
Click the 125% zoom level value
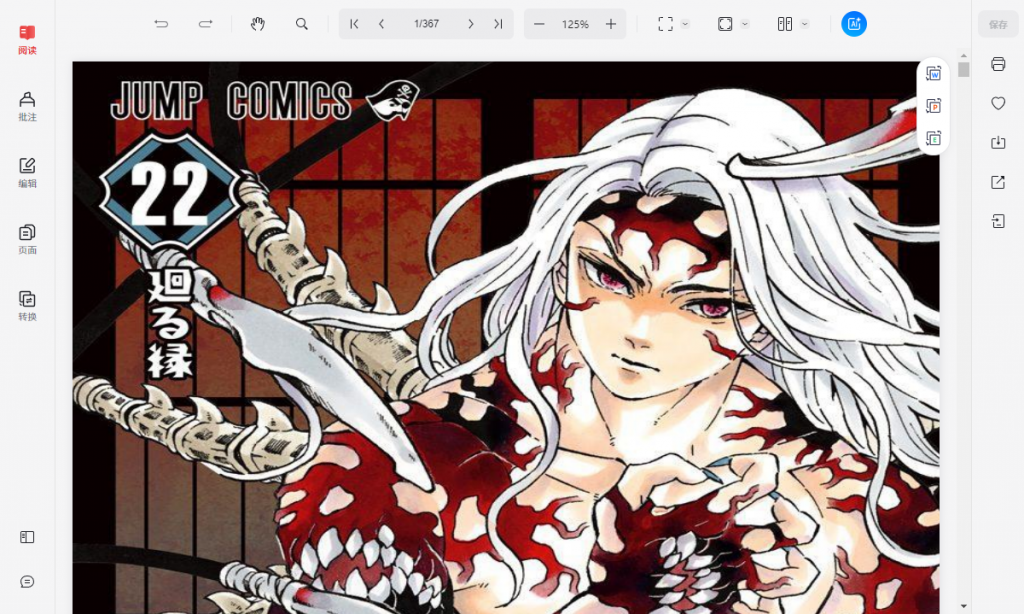[x=575, y=24]
